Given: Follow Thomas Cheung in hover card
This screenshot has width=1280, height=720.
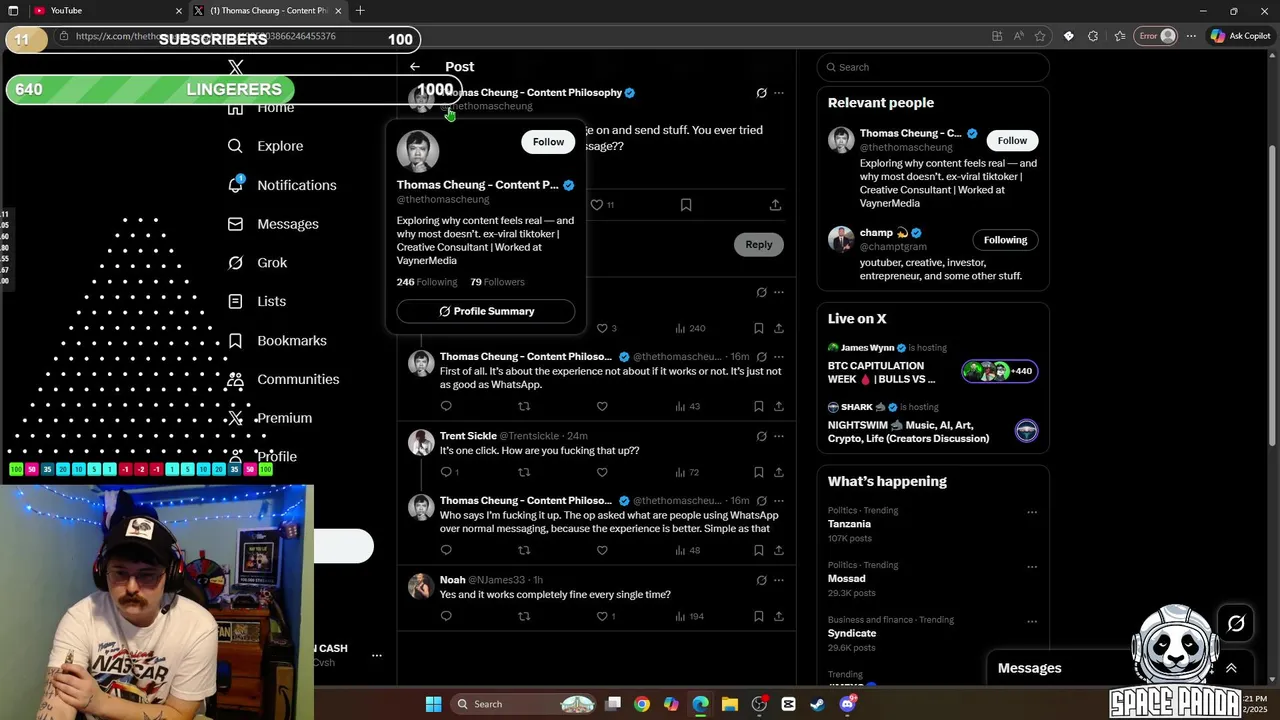Looking at the screenshot, I should (548, 142).
